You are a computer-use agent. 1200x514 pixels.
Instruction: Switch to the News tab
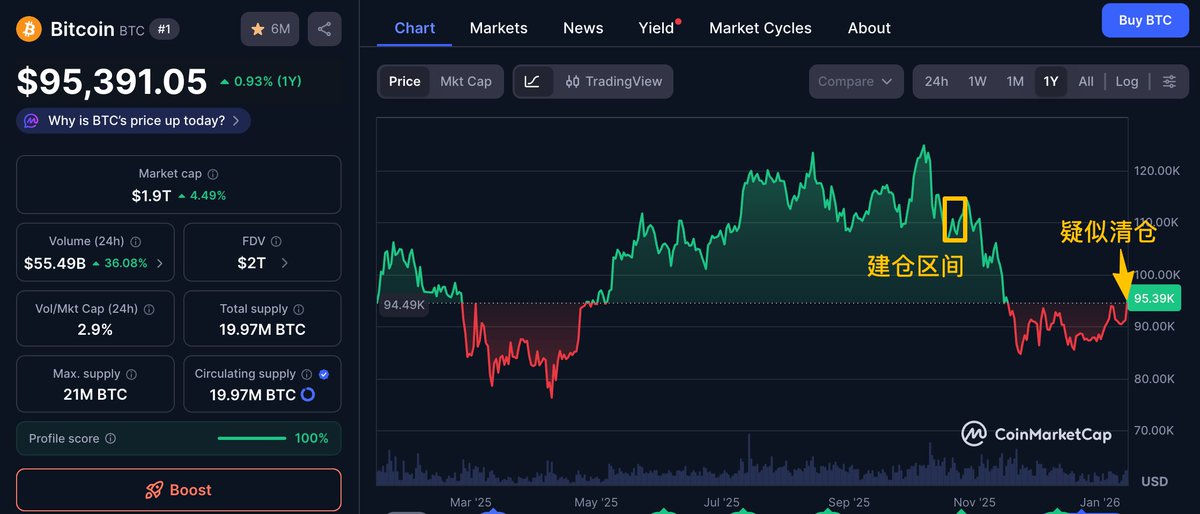pyautogui.click(x=583, y=28)
